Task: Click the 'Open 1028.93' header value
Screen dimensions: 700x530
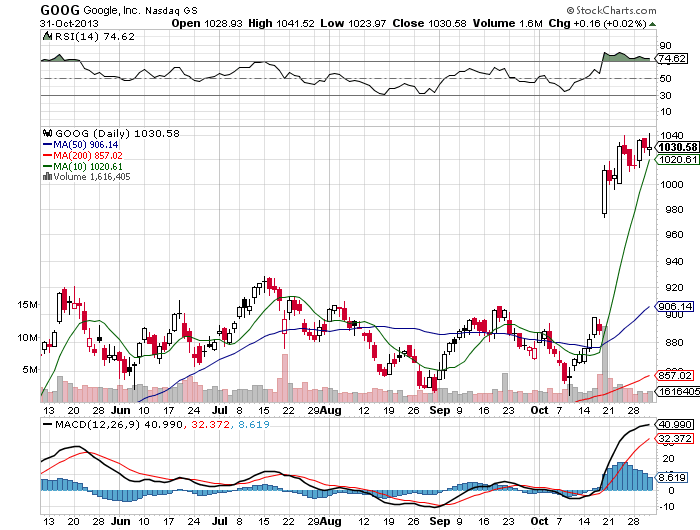Action: tap(207, 23)
